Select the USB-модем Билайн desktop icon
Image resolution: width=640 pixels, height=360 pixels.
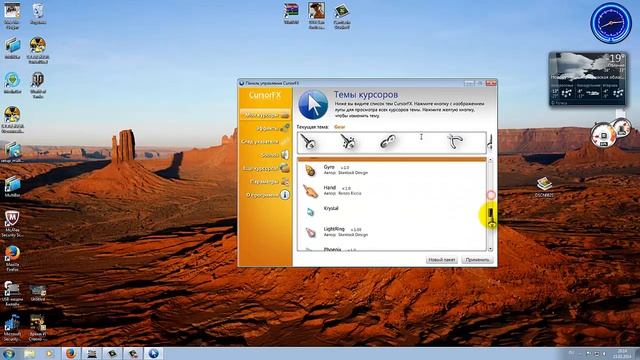coord(11,293)
